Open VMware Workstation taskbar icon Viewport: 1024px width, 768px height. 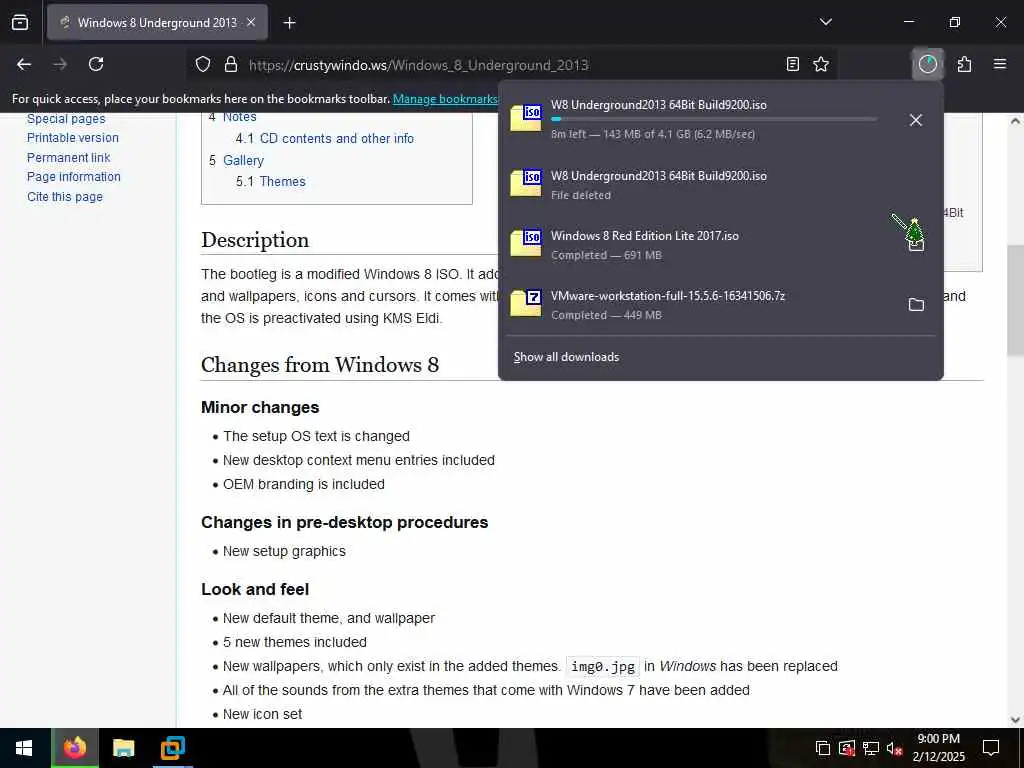[x=172, y=748]
